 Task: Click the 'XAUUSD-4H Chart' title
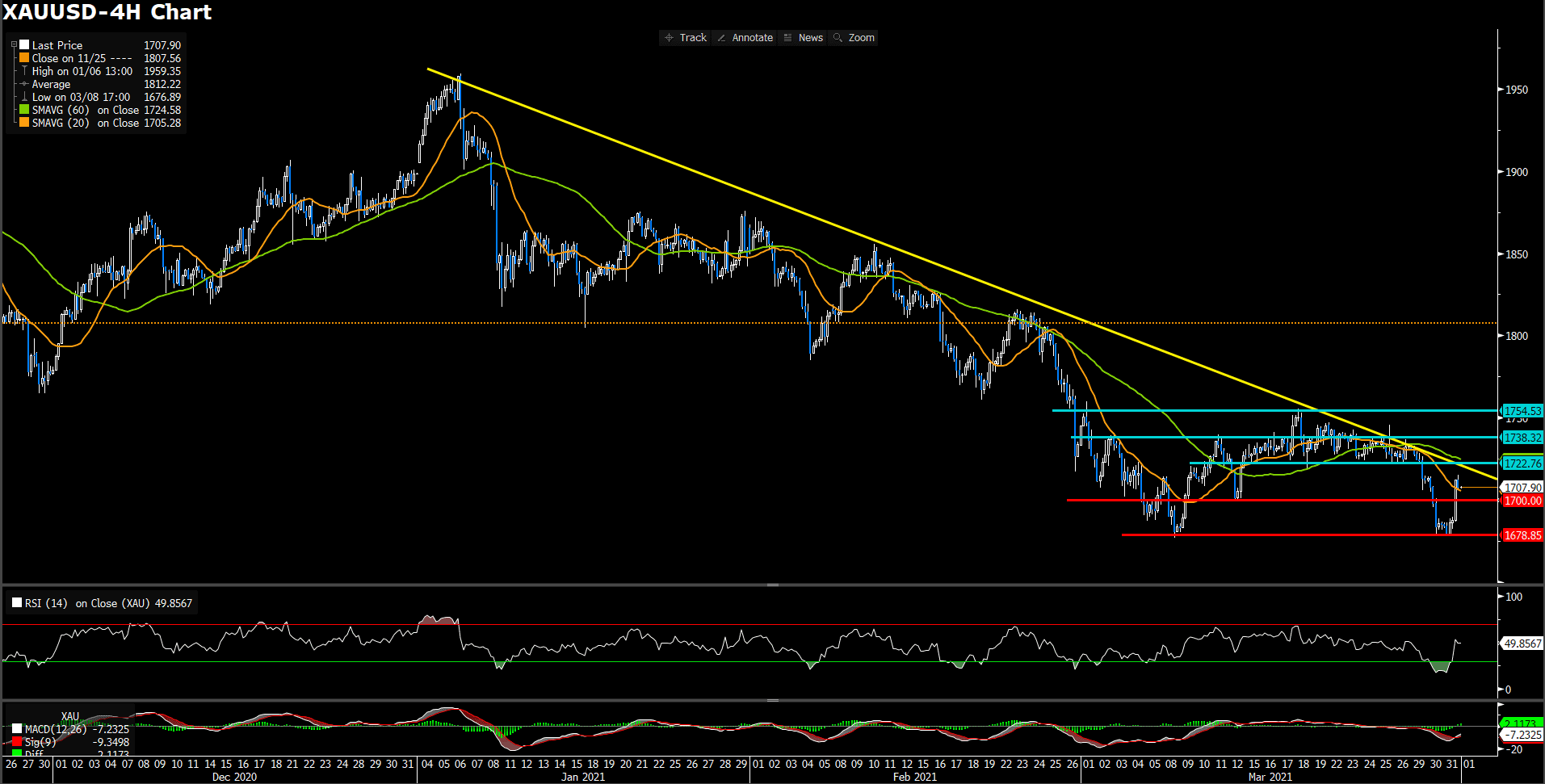click(107, 12)
